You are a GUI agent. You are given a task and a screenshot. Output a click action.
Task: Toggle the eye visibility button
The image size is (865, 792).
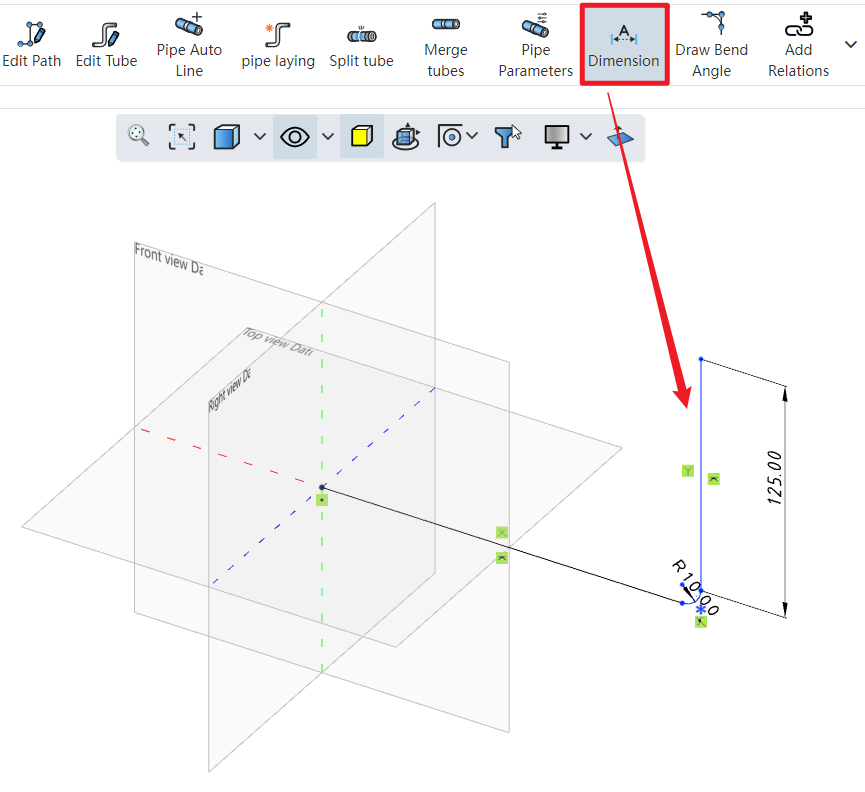(x=295, y=137)
